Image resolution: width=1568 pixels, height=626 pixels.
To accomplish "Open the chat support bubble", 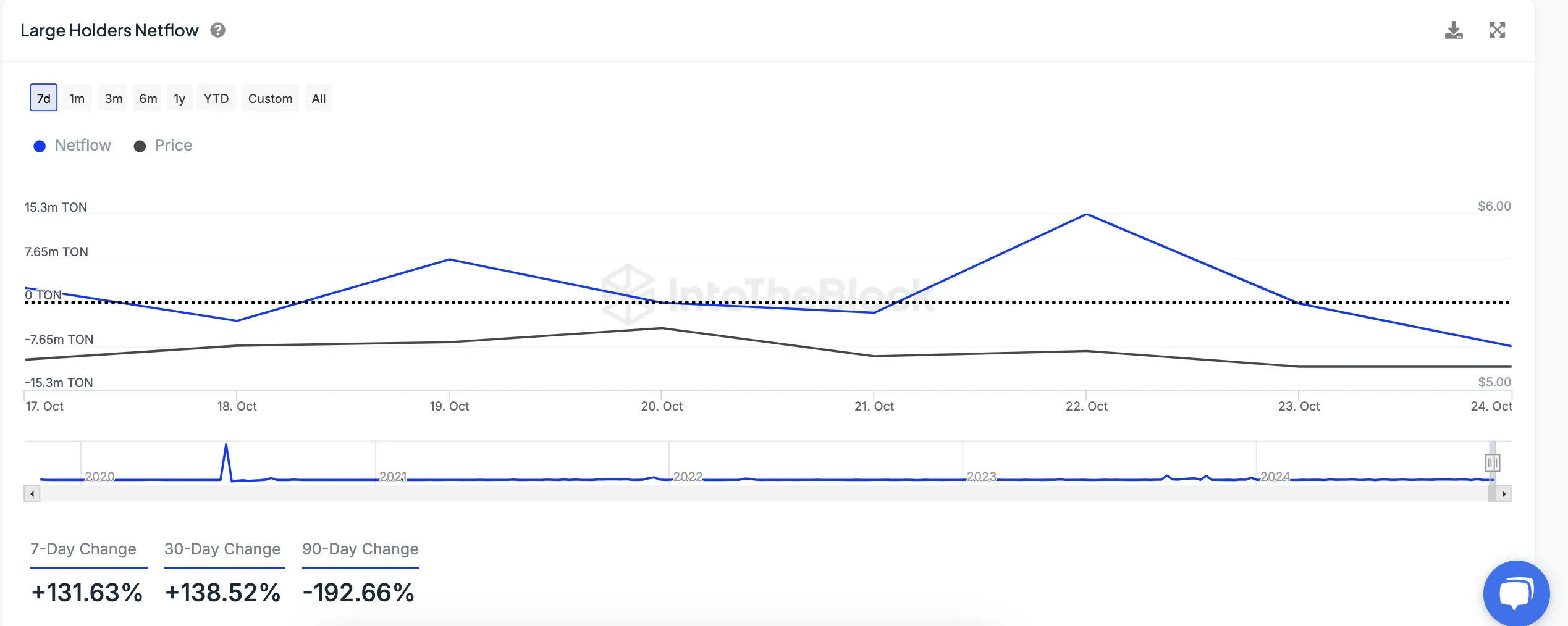I will coord(1516,593).
